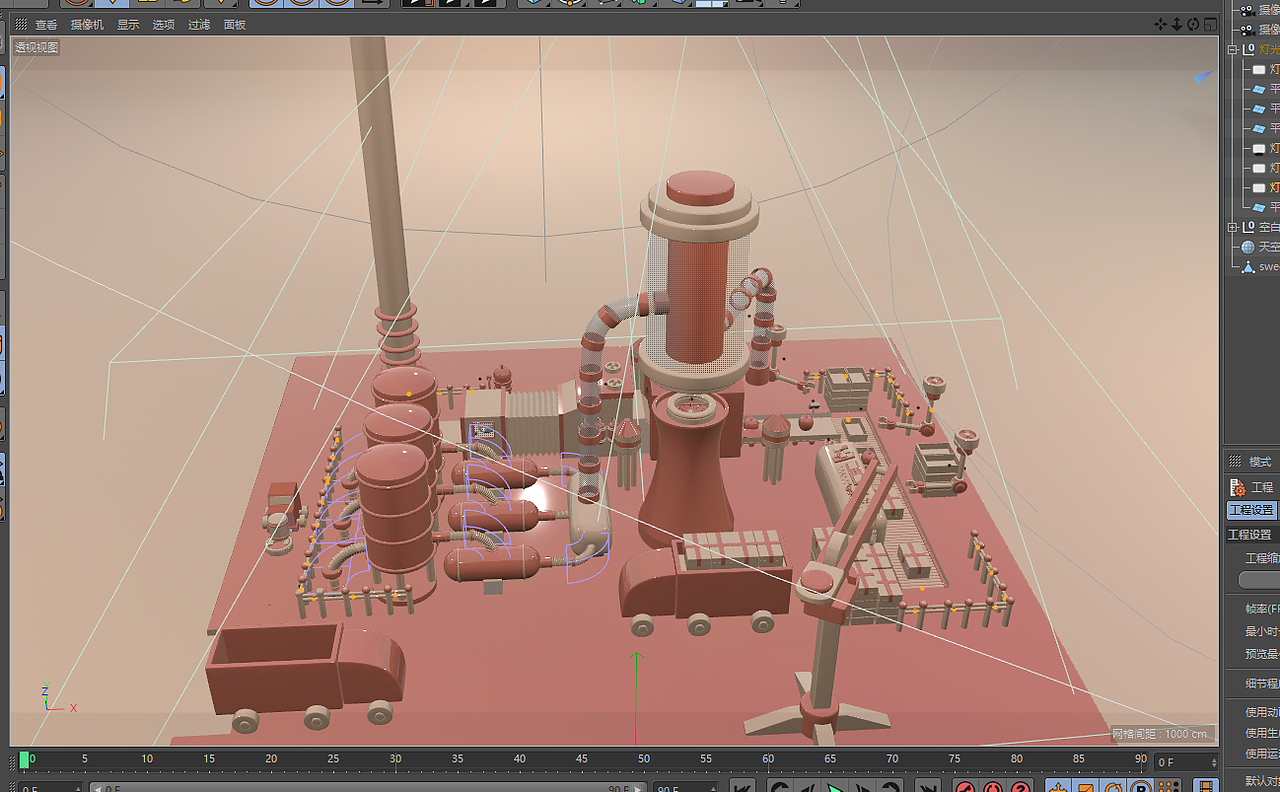This screenshot has width=1280, height=792.
Task: Collapse the 灯光 group in the object tree
Action: (x=1233, y=49)
